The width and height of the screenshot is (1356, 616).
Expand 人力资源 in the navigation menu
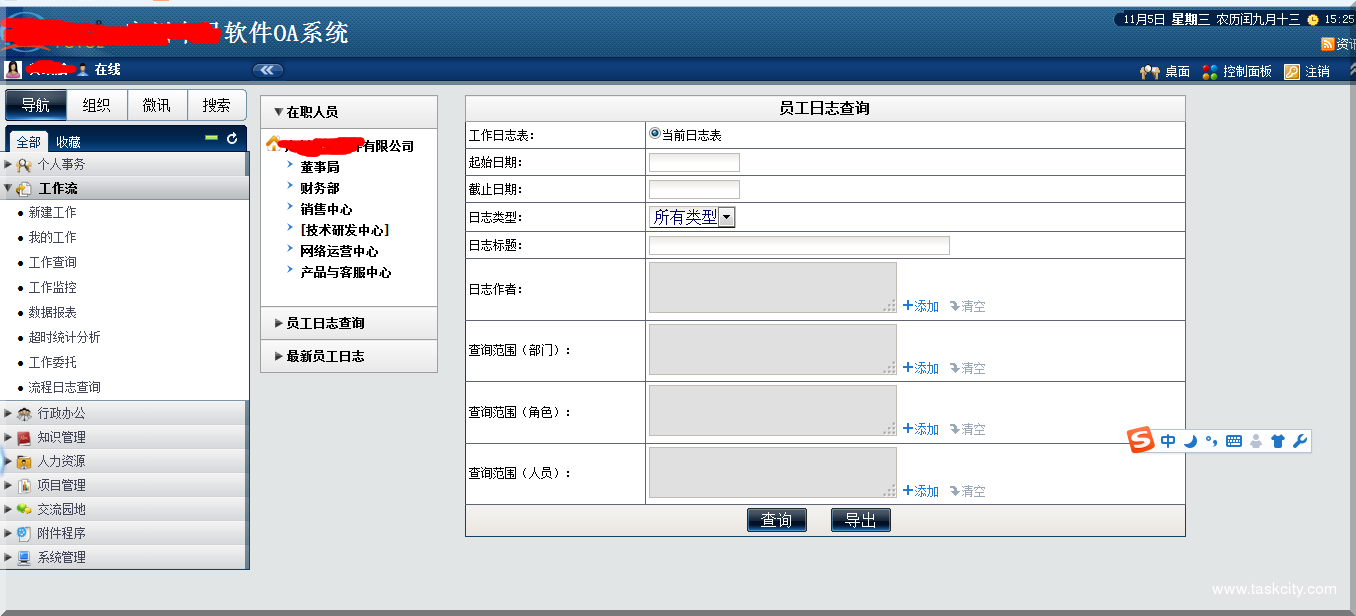pyautogui.click(x=61, y=461)
